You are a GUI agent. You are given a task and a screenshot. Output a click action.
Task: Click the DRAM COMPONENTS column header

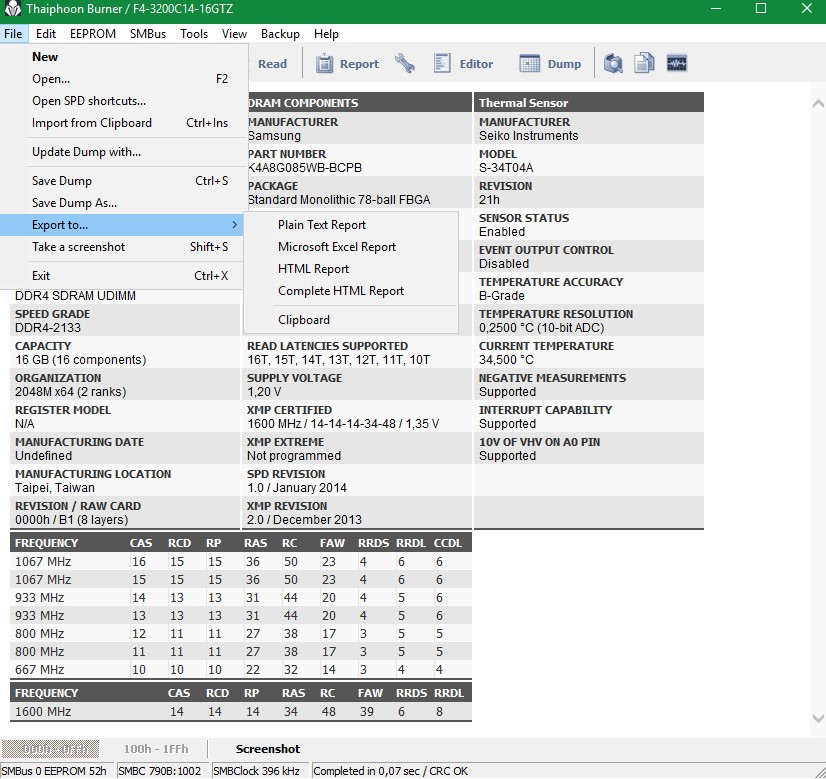[360, 103]
